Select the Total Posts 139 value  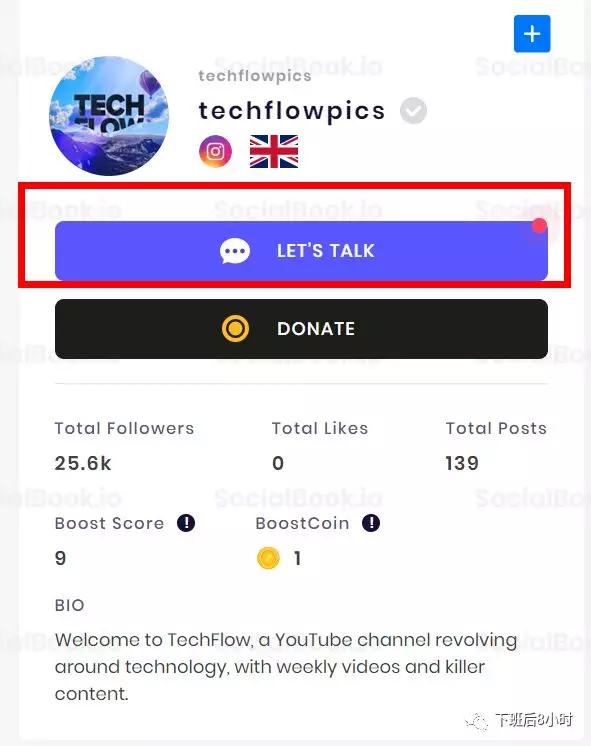click(x=462, y=463)
